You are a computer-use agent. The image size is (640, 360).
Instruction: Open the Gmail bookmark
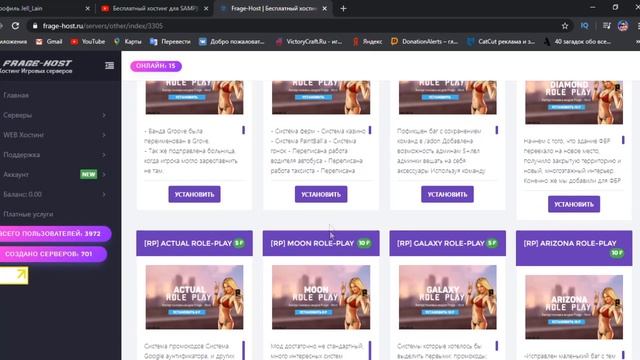(49, 42)
